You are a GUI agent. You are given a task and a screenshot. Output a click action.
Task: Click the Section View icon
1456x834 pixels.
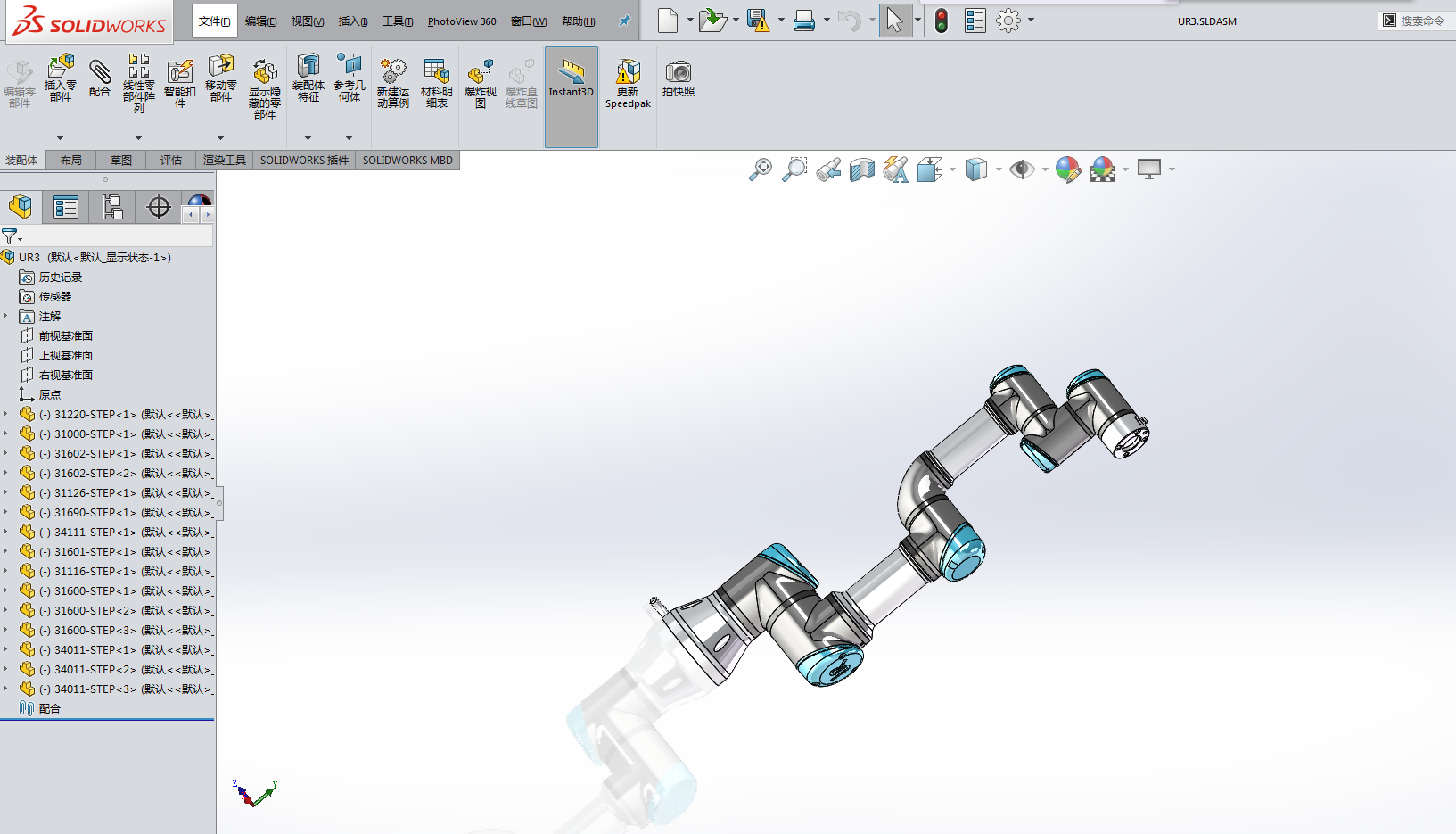[x=862, y=169]
